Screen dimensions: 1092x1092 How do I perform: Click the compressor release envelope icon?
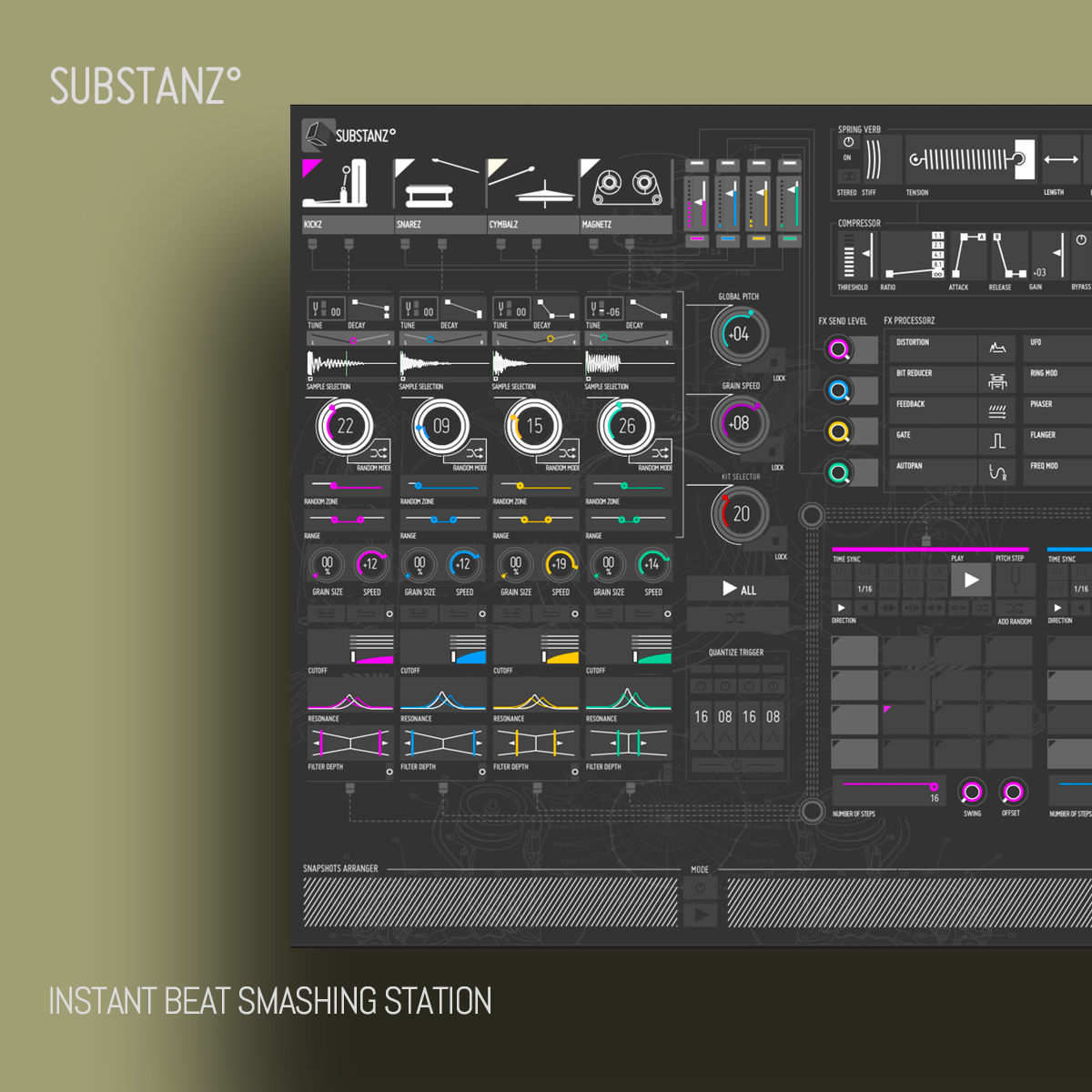[x=1009, y=255]
